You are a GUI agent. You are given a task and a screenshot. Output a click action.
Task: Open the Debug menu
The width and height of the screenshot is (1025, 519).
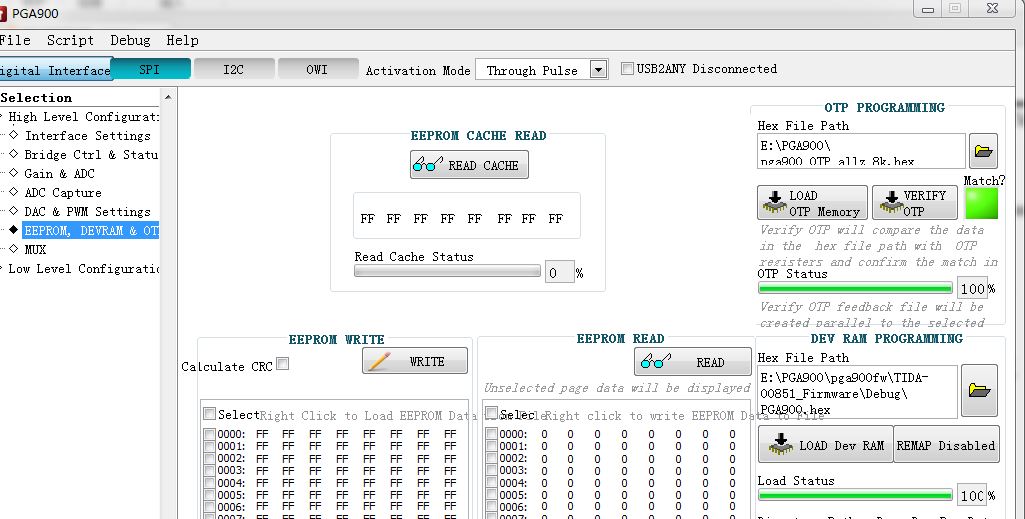(130, 40)
